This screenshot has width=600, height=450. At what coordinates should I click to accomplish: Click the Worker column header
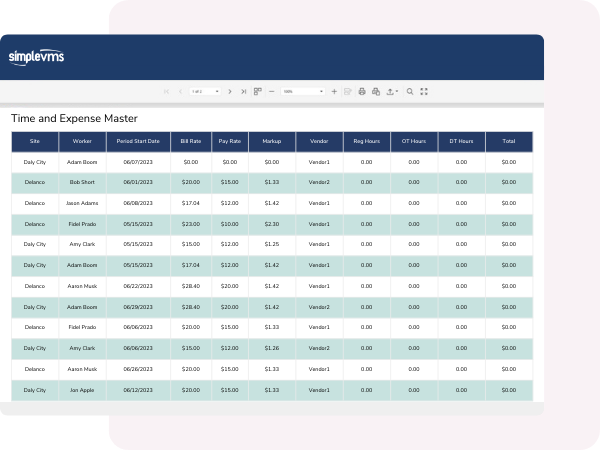click(82, 141)
